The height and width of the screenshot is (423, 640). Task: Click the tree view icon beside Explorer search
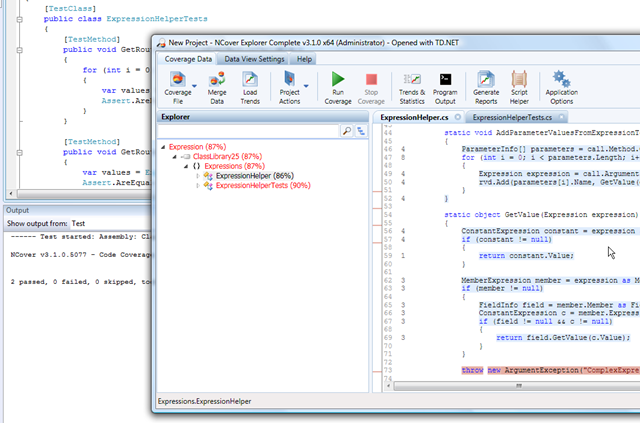(x=361, y=131)
